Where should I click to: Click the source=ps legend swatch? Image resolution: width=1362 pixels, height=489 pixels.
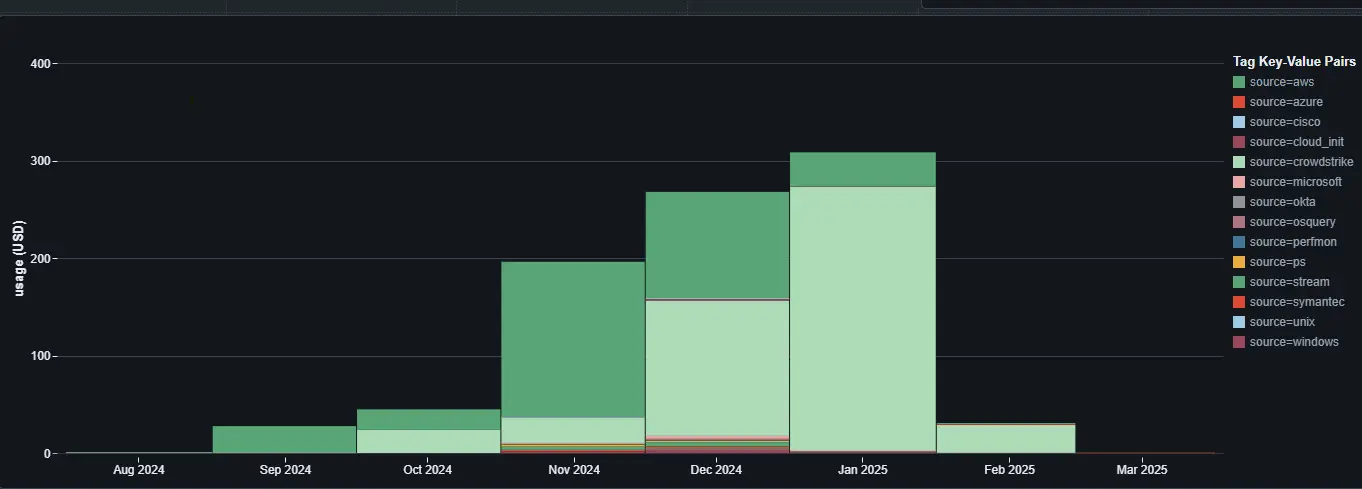(x=1239, y=262)
